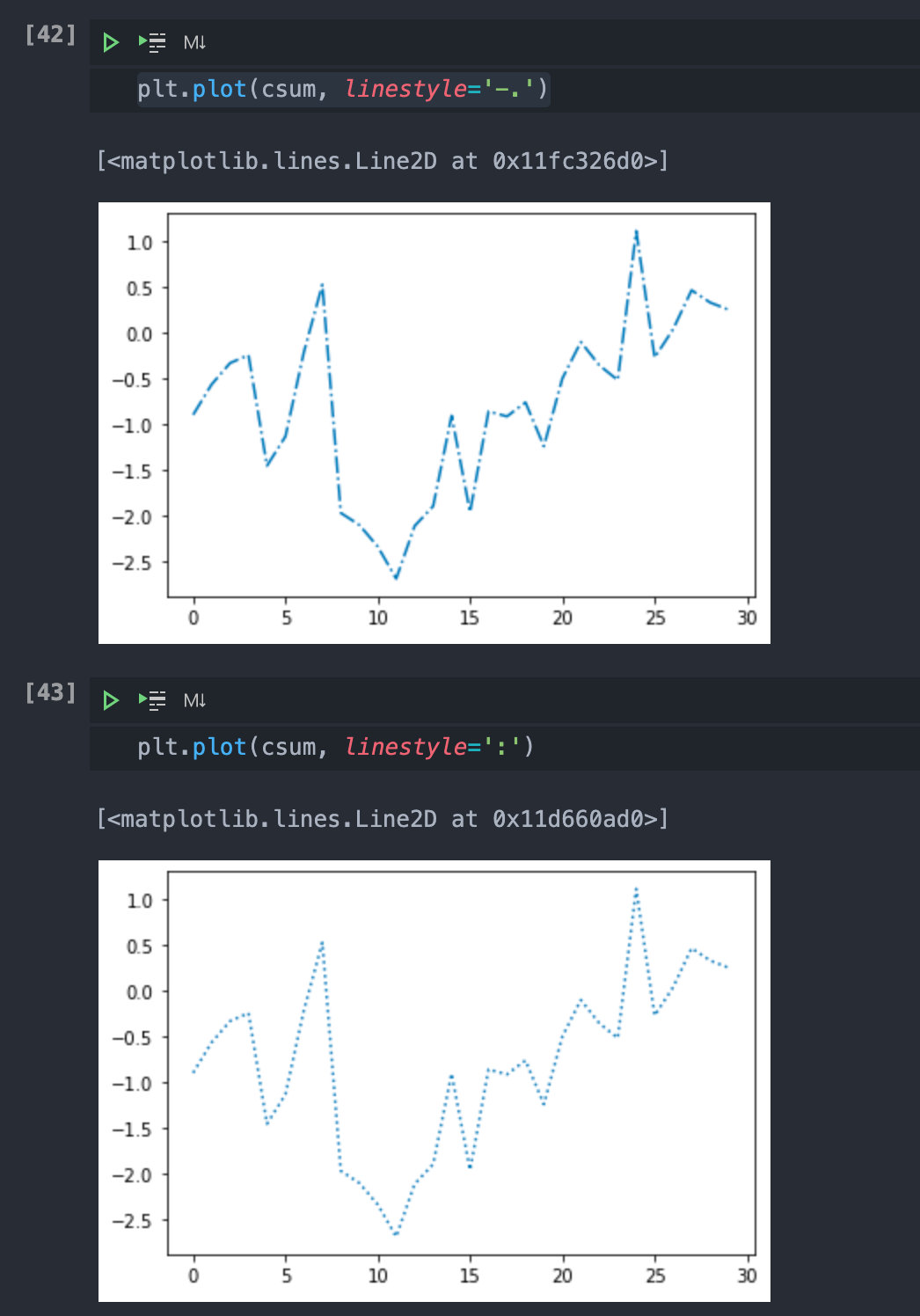Click csum argument in cell 43 code
The height and width of the screenshot is (1316, 920).
pyautogui.click(x=288, y=747)
